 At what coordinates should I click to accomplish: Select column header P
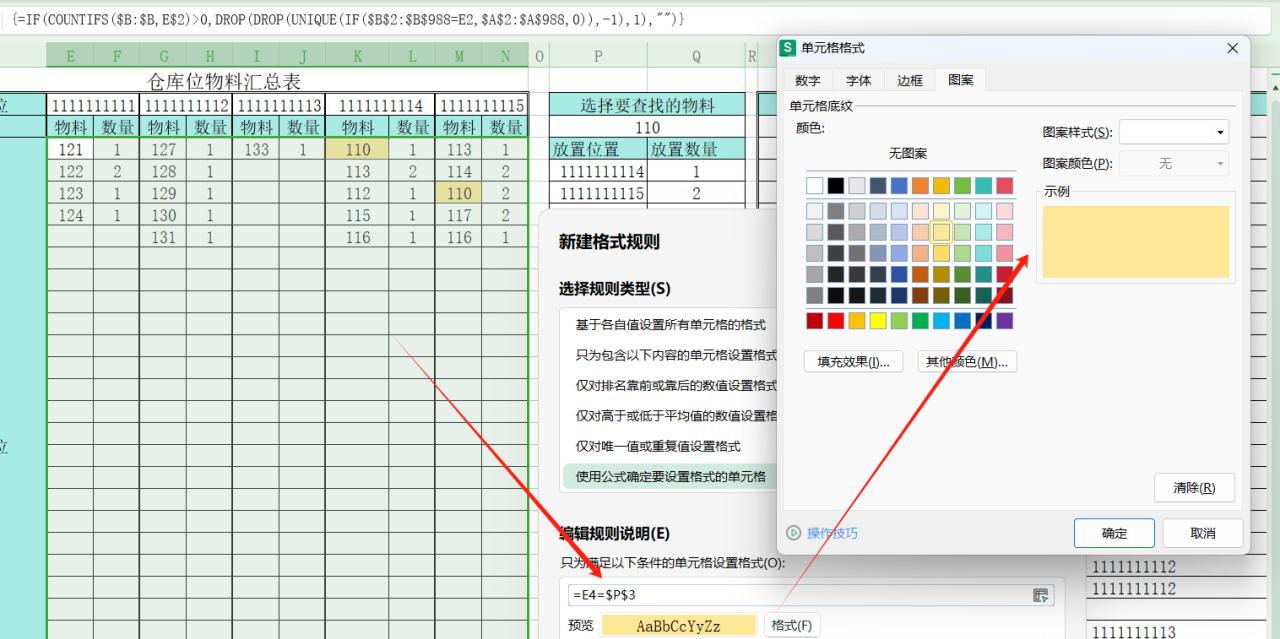[x=599, y=57]
